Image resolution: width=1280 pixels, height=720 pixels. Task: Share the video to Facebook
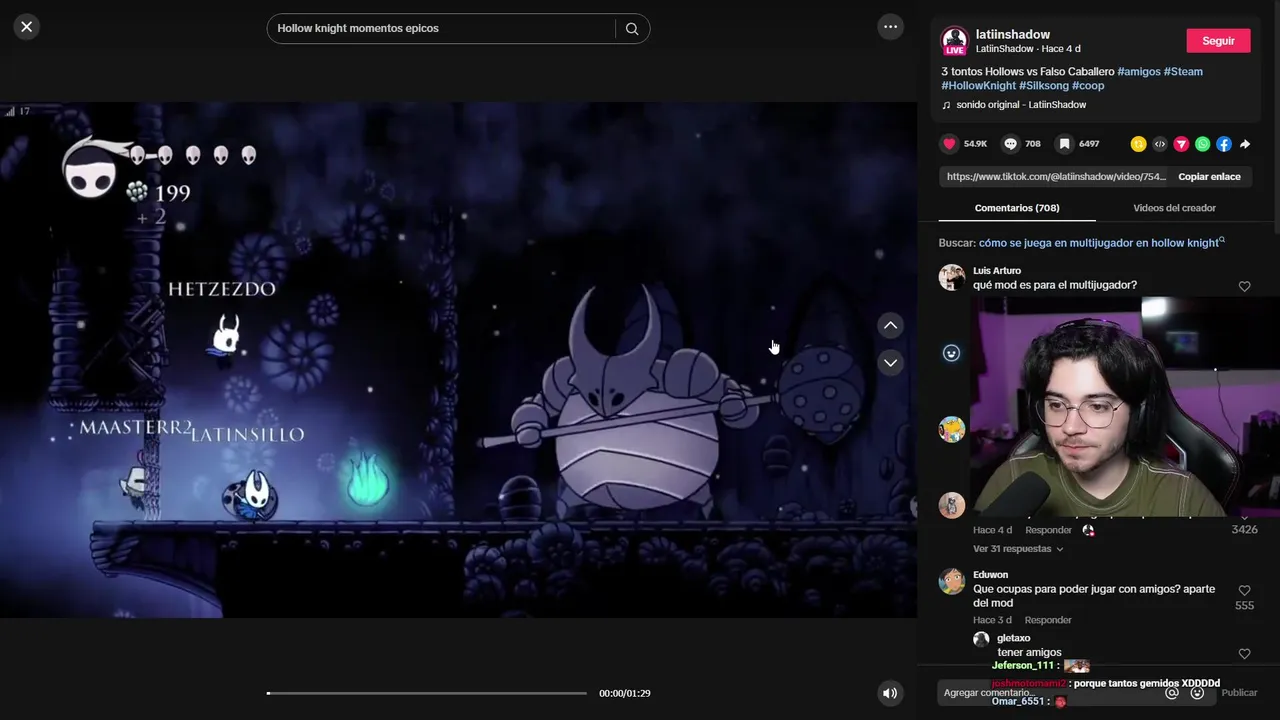pyautogui.click(x=1224, y=144)
